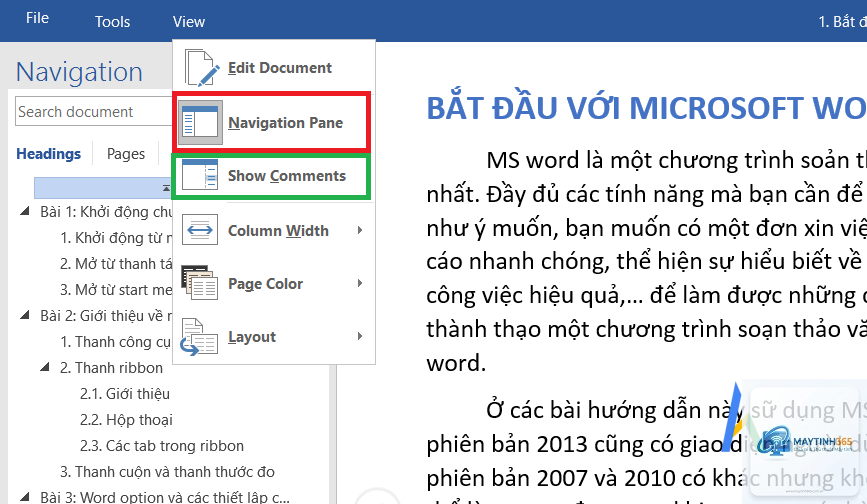The width and height of the screenshot is (867, 504).
Task: Expand the Layout submenu arrow
Action: (360, 336)
